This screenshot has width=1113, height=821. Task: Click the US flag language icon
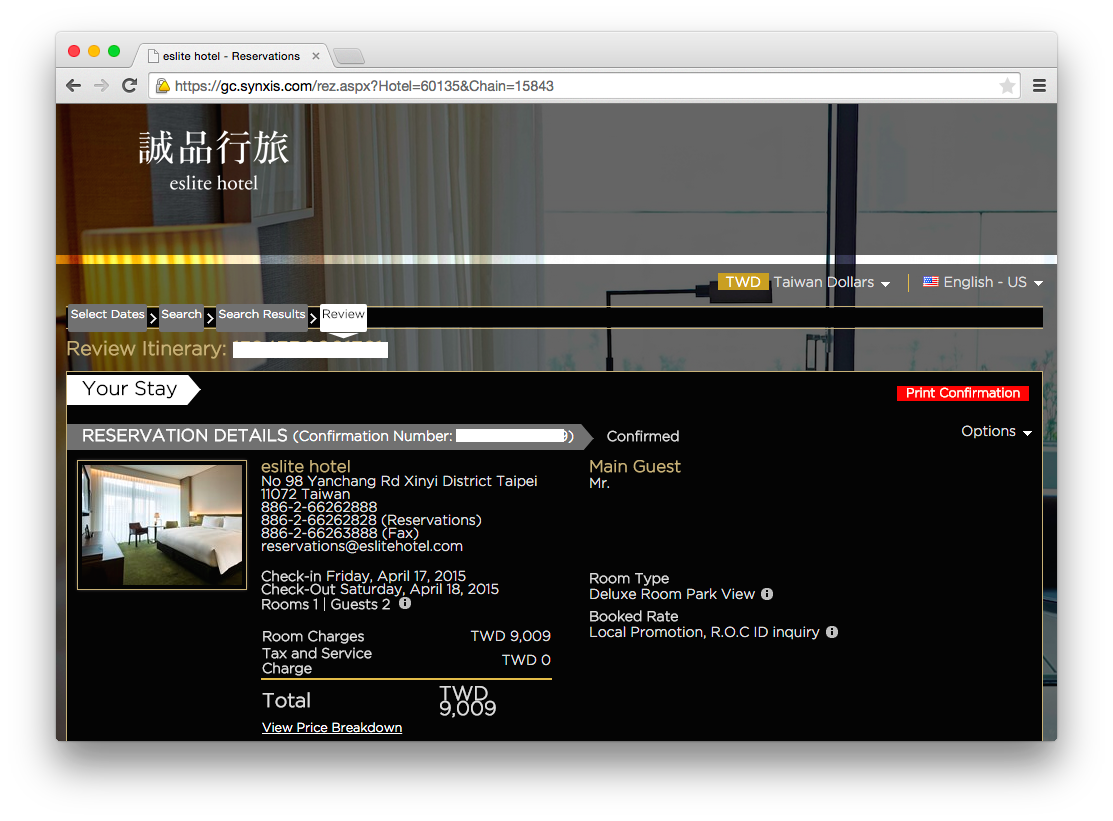tap(931, 282)
